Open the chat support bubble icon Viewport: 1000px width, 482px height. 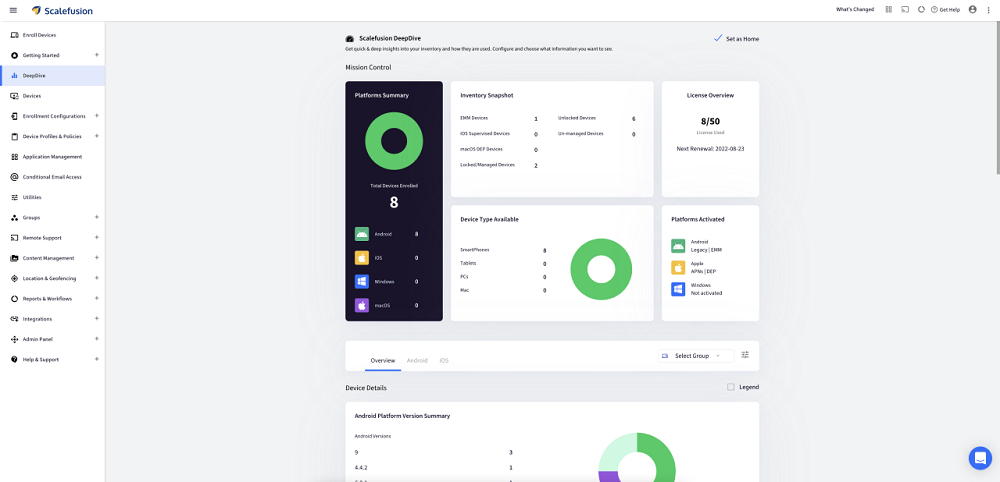pyautogui.click(x=980, y=458)
